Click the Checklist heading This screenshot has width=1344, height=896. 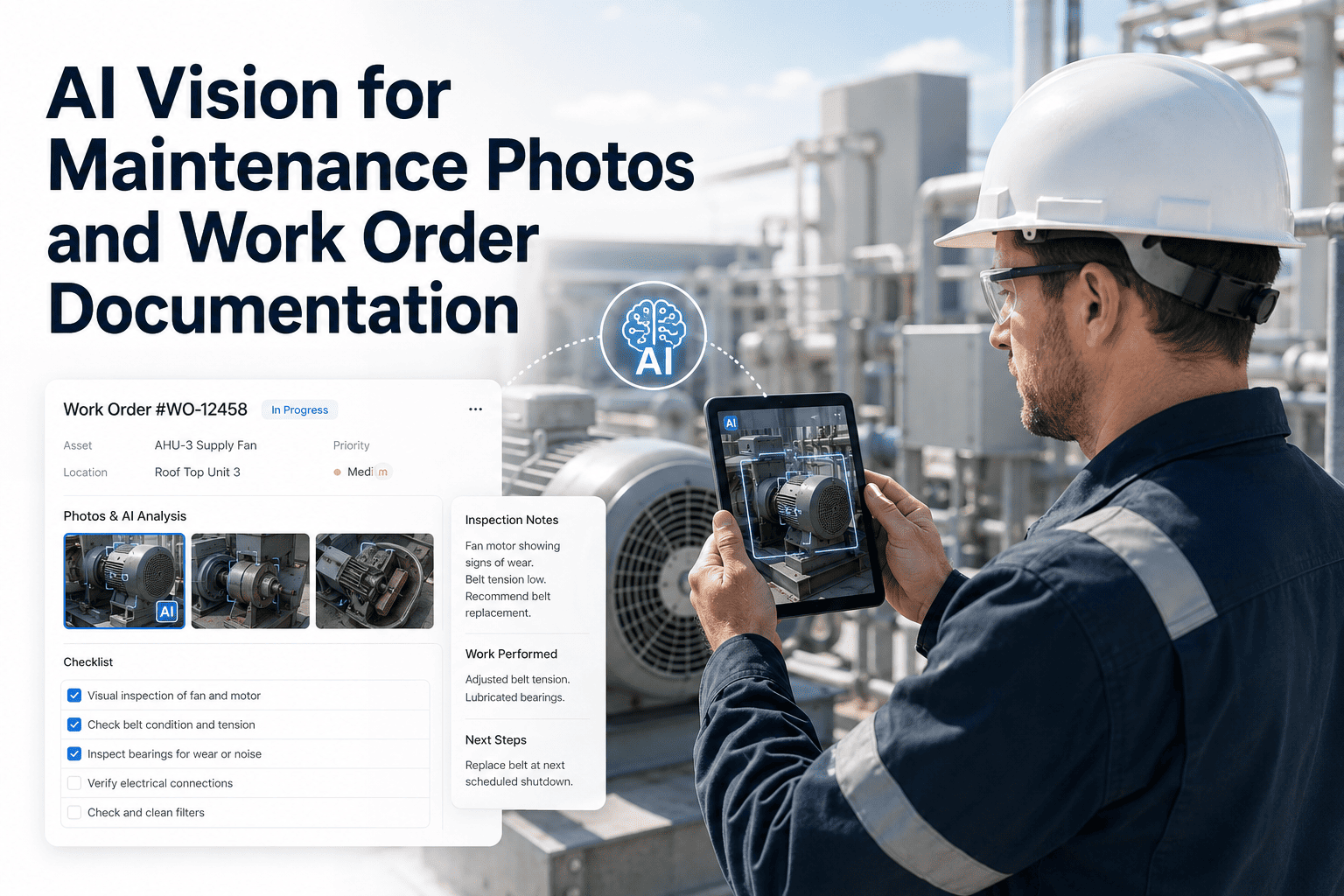click(88, 662)
